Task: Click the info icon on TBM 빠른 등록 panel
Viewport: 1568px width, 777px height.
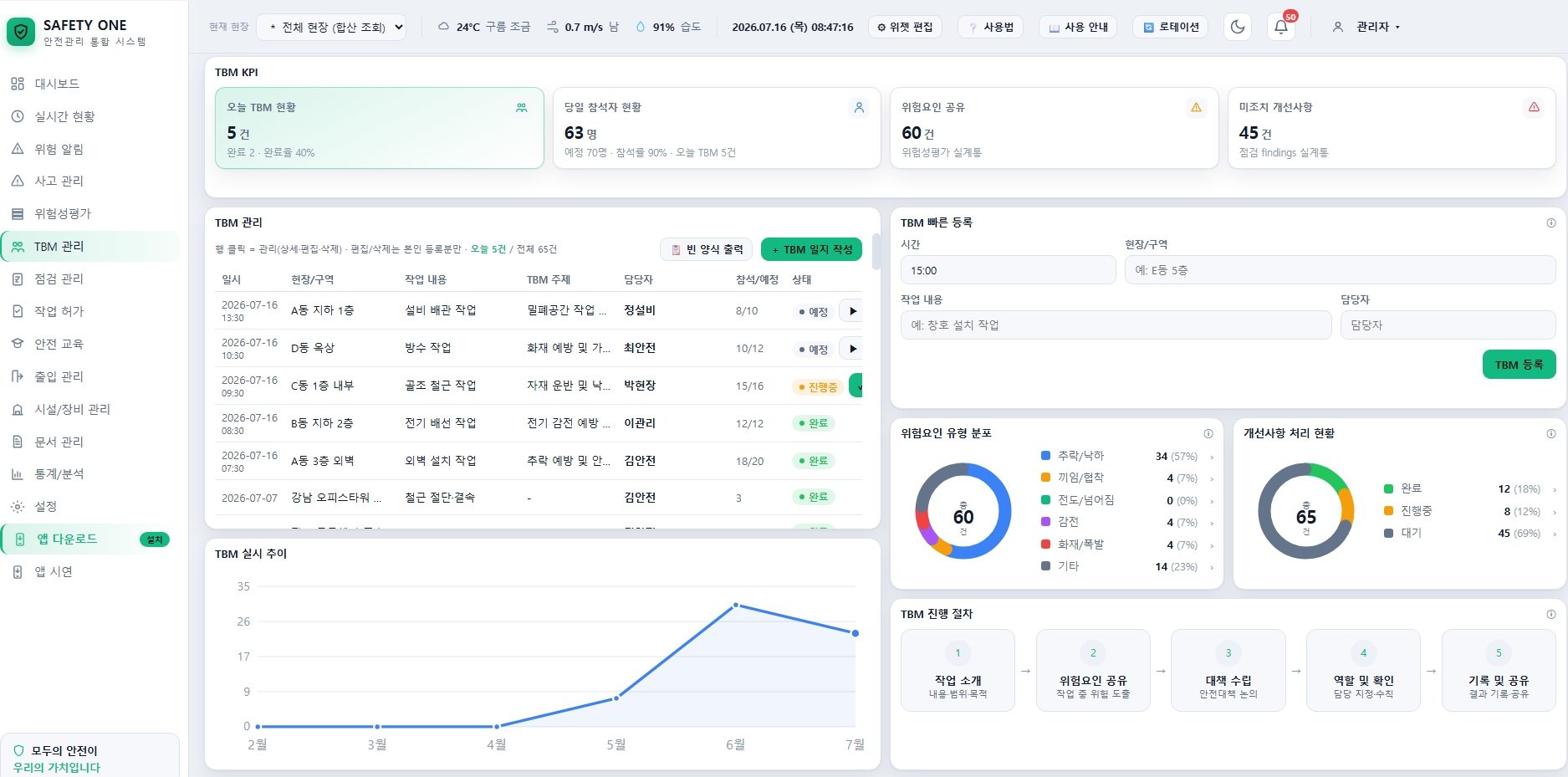Action: (x=1551, y=222)
